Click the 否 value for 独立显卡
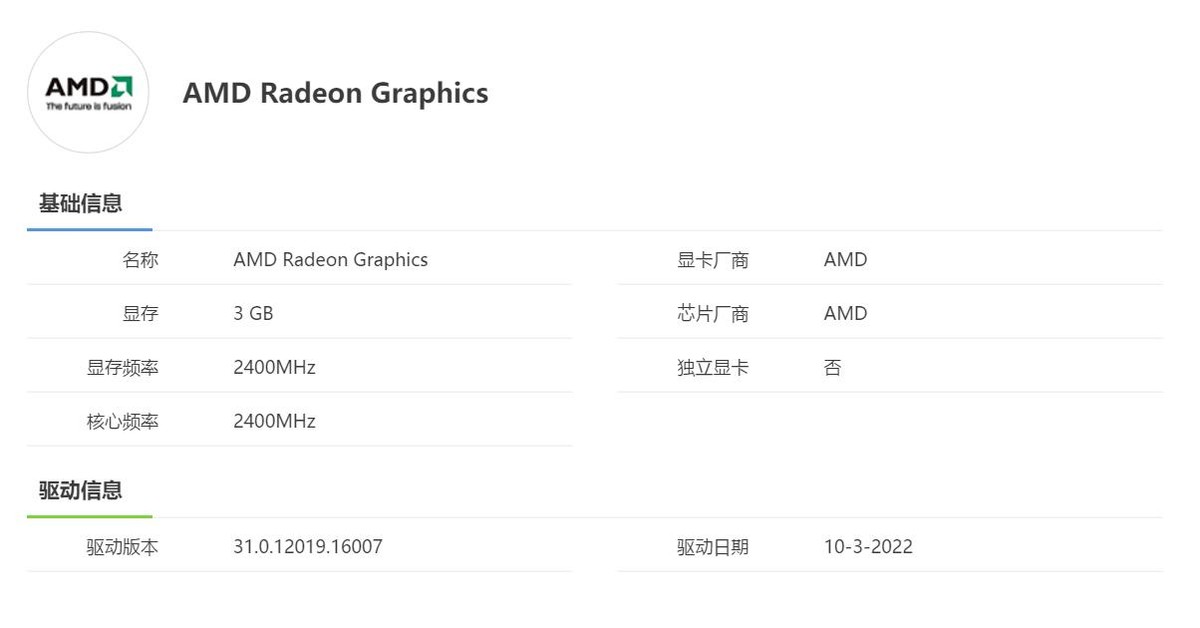 click(x=833, y=368)
